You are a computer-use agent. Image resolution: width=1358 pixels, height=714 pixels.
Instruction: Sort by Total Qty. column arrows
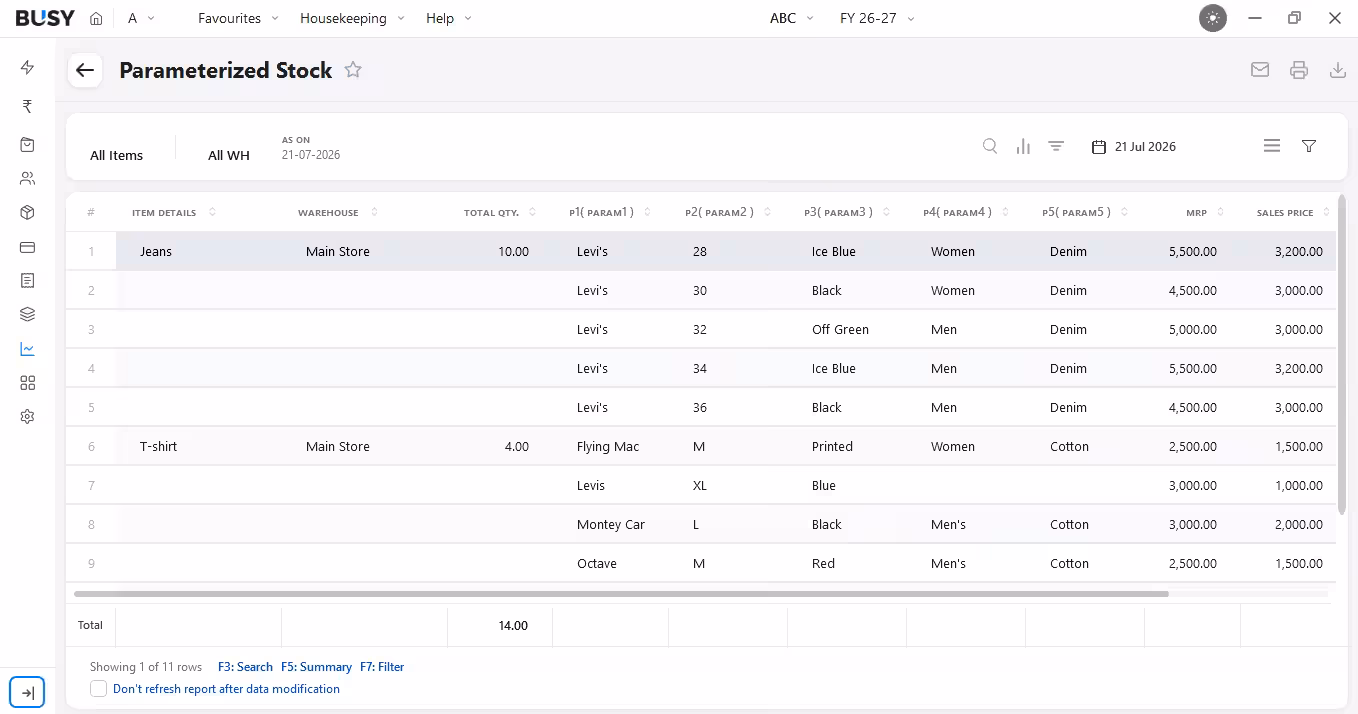[x=533, y=212]
